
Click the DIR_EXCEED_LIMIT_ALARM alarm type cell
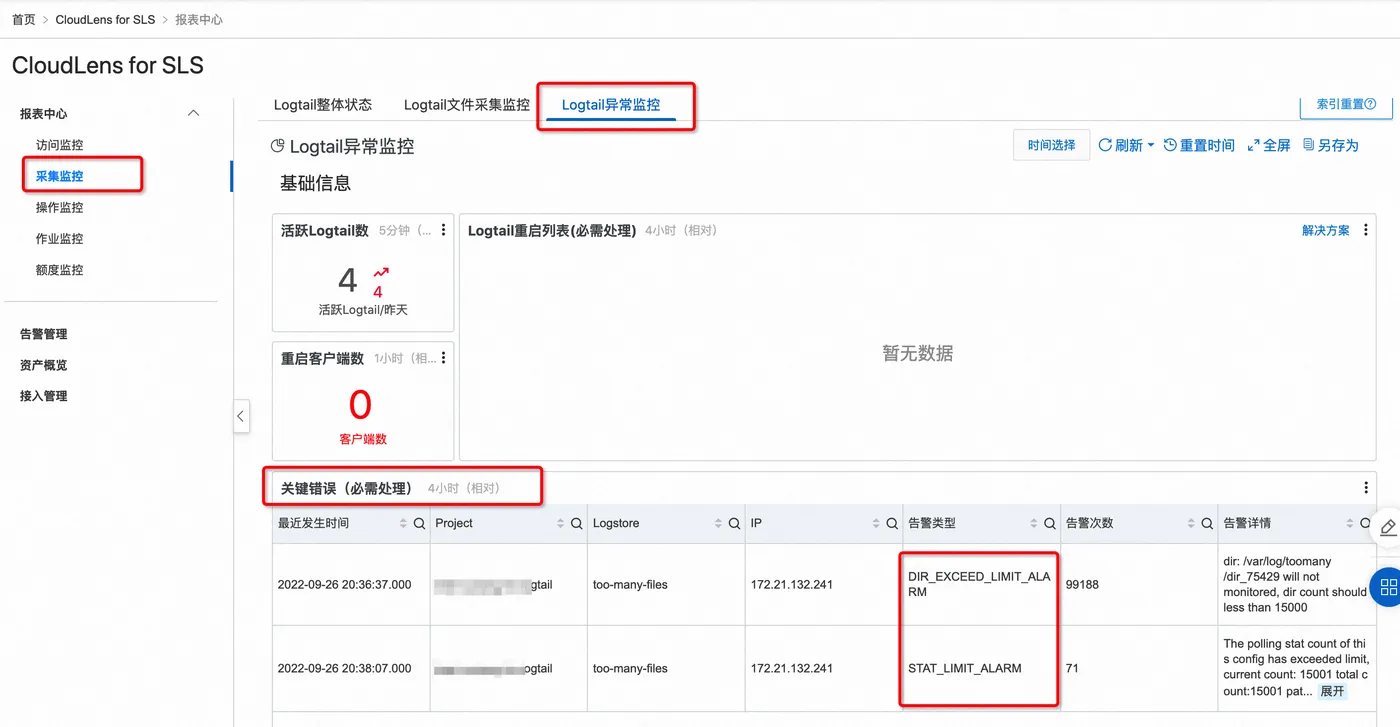pos(979,584)
